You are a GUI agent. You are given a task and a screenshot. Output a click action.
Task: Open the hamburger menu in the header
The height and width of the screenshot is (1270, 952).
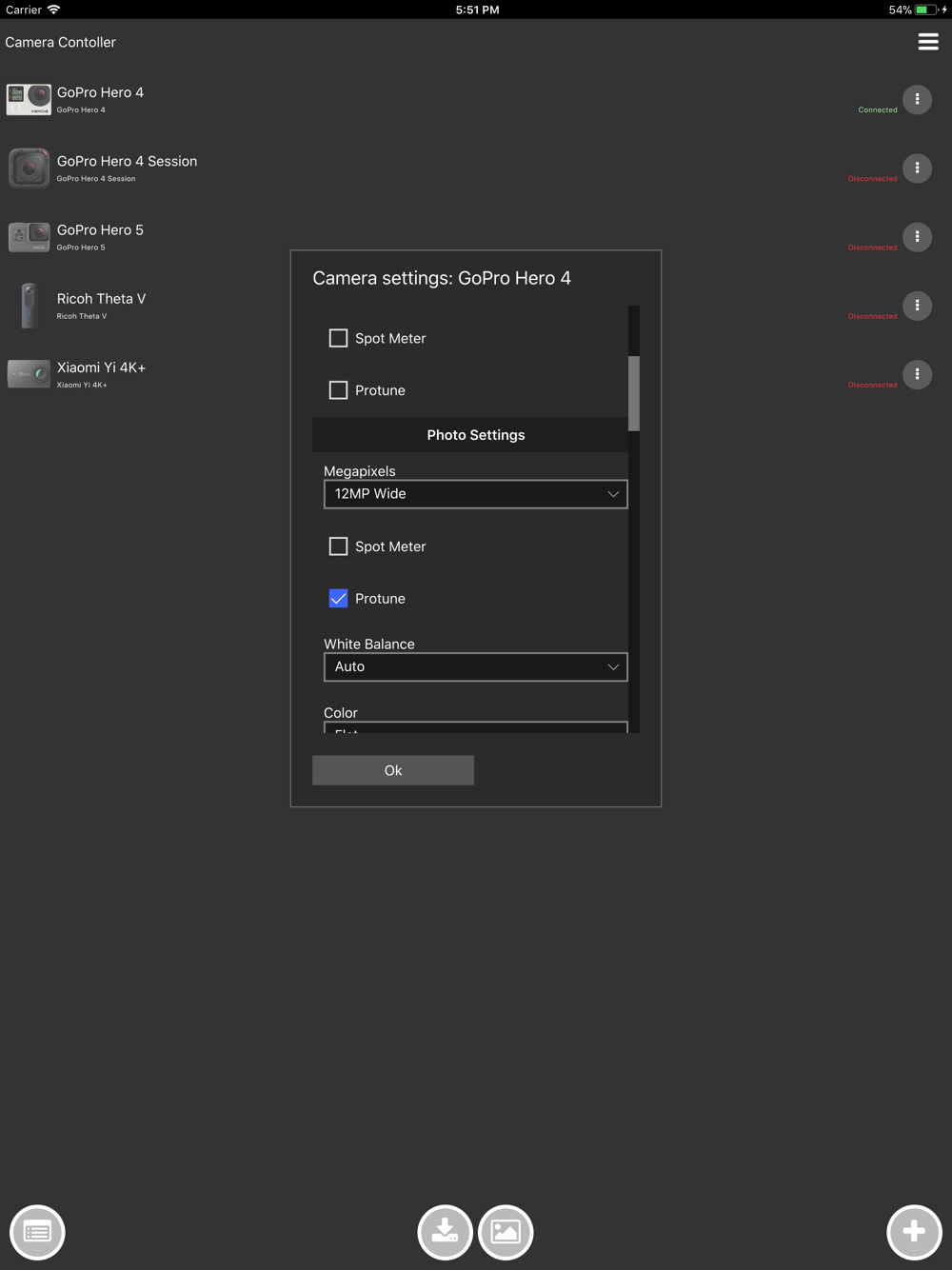(928, 42)
